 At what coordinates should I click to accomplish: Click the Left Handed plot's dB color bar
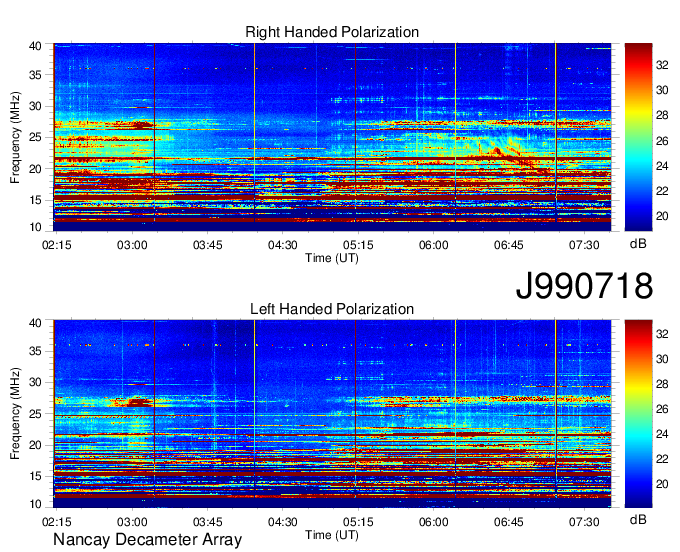point(638,414)
